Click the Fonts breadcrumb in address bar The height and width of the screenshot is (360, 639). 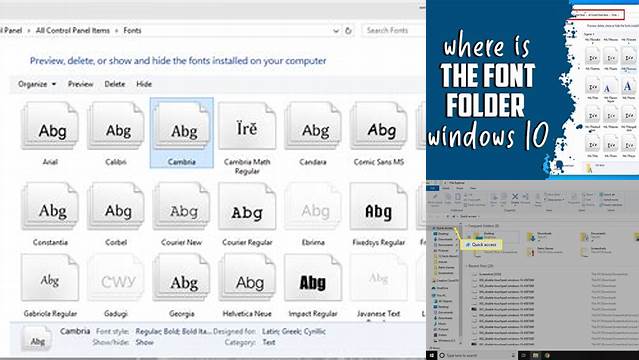coord(132,31)
